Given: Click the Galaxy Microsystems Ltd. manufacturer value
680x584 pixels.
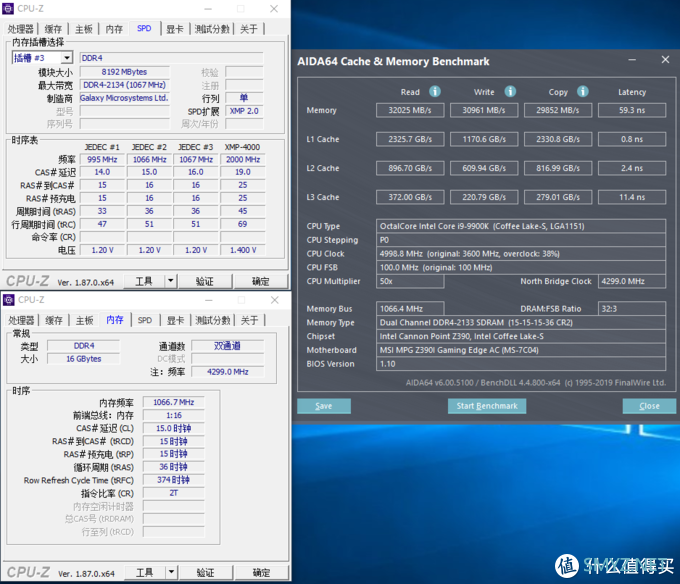Looking at the screenshot, I should (124, 98).
